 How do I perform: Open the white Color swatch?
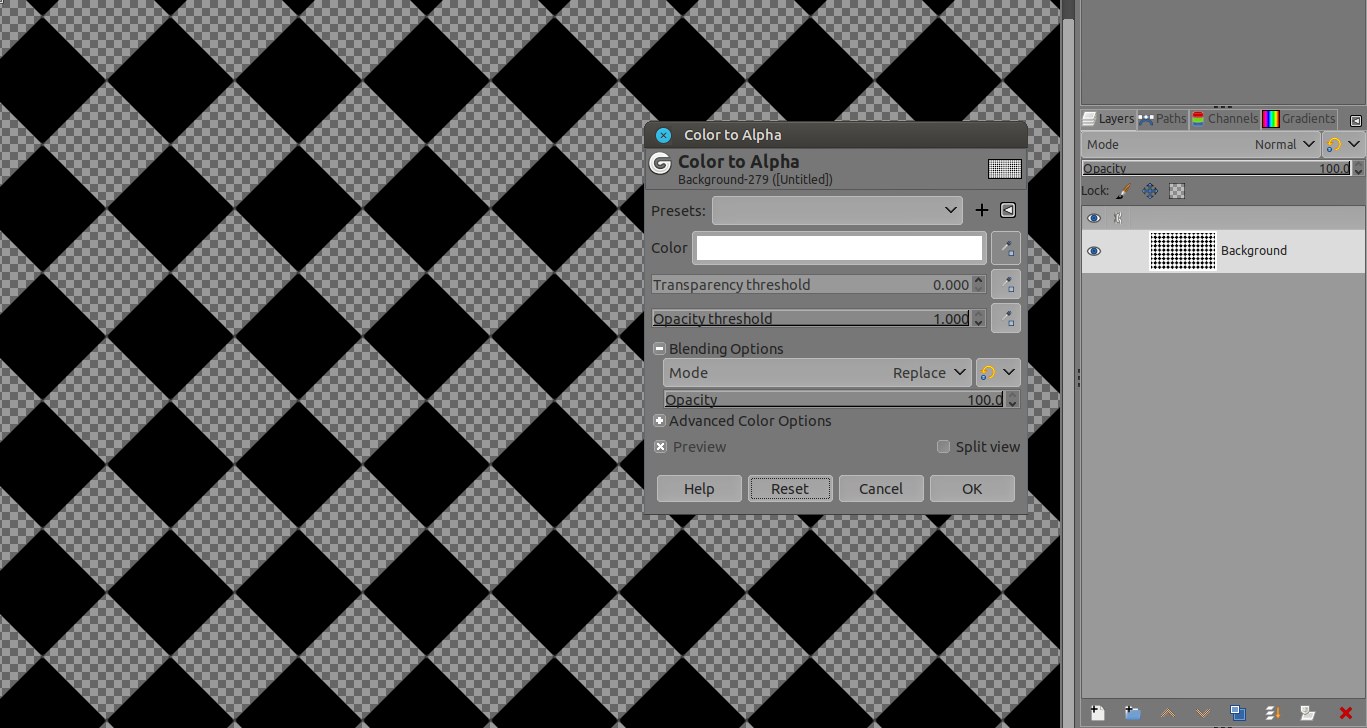click(839, 248)
